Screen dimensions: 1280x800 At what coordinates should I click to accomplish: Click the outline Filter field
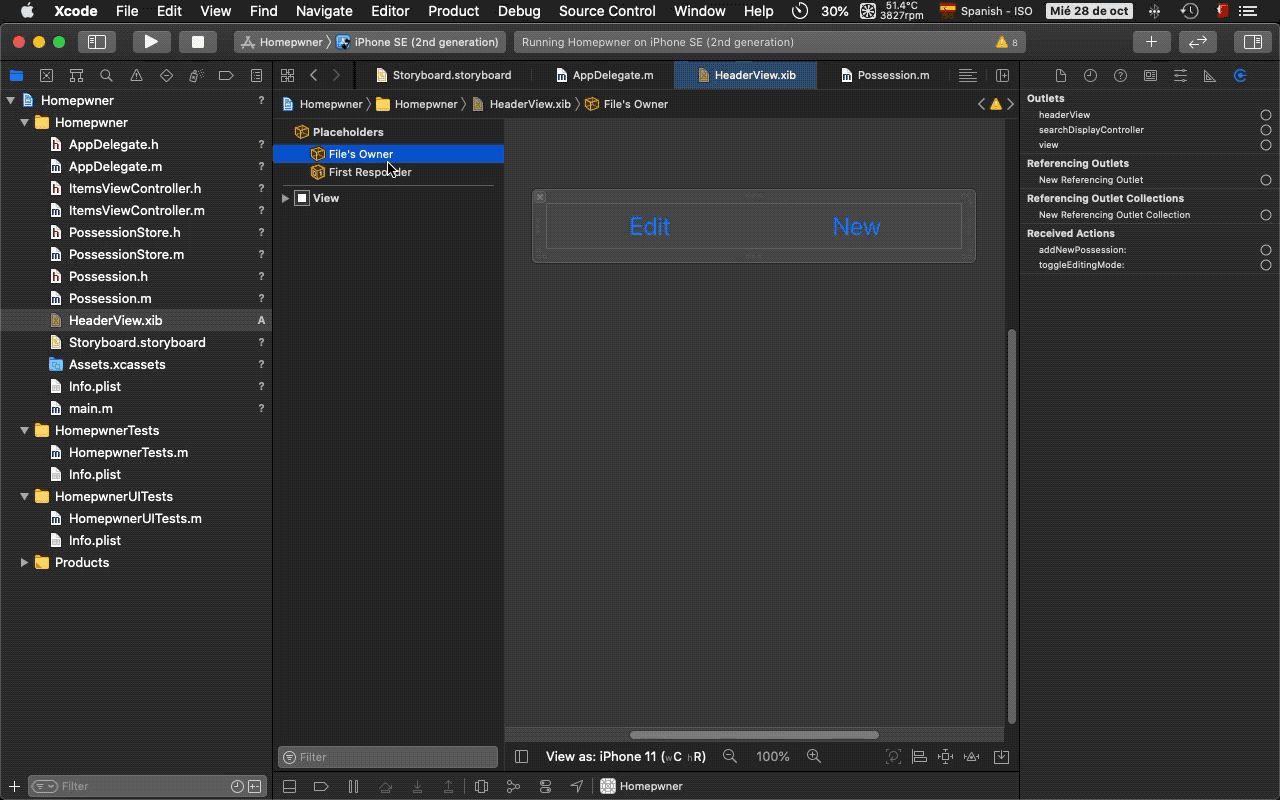coord(388,757)
